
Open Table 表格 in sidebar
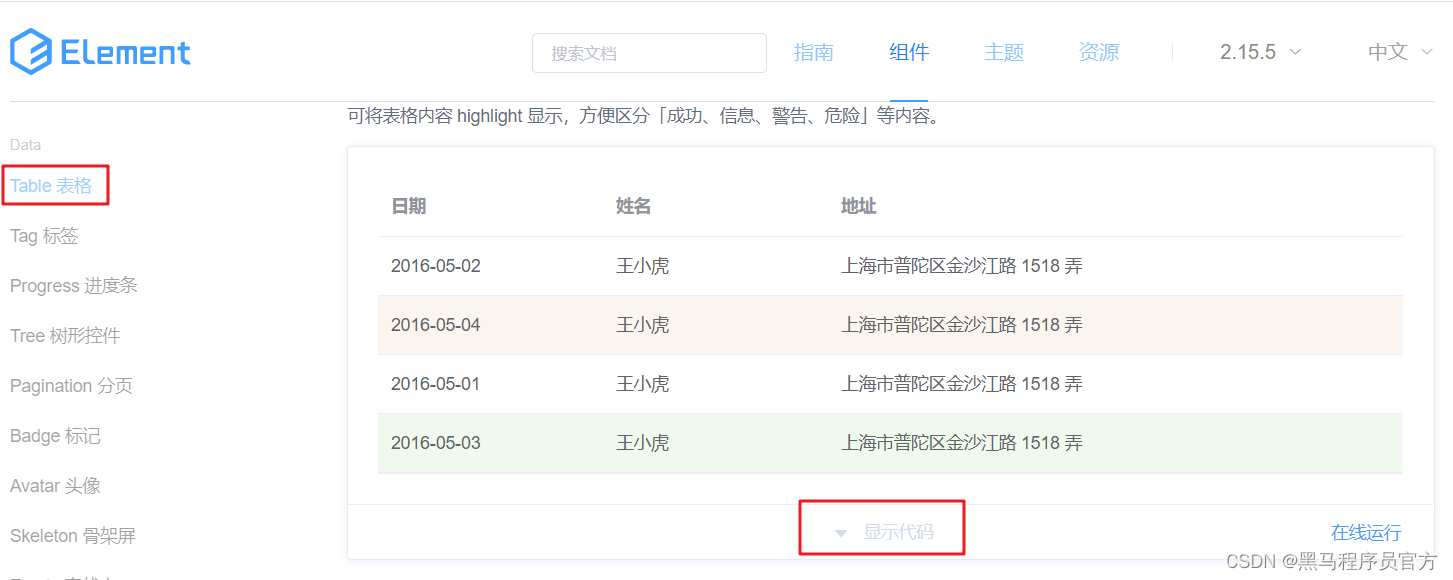[x=51, y=186]
